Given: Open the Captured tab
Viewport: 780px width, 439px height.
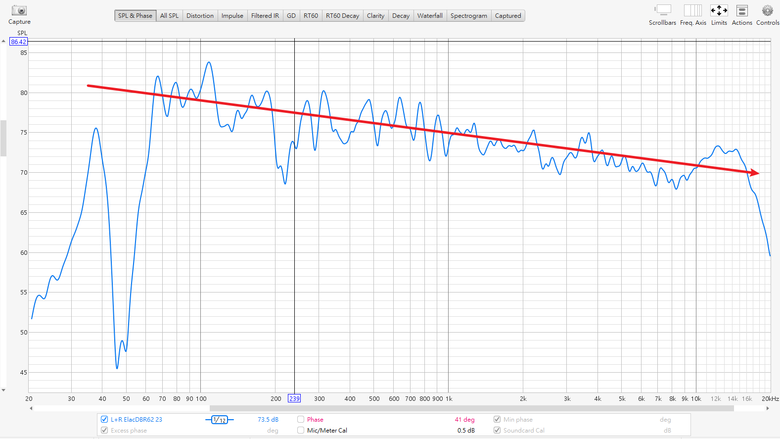Looking at the screenshot, I should pyautogui.click(x=508, y=16).
